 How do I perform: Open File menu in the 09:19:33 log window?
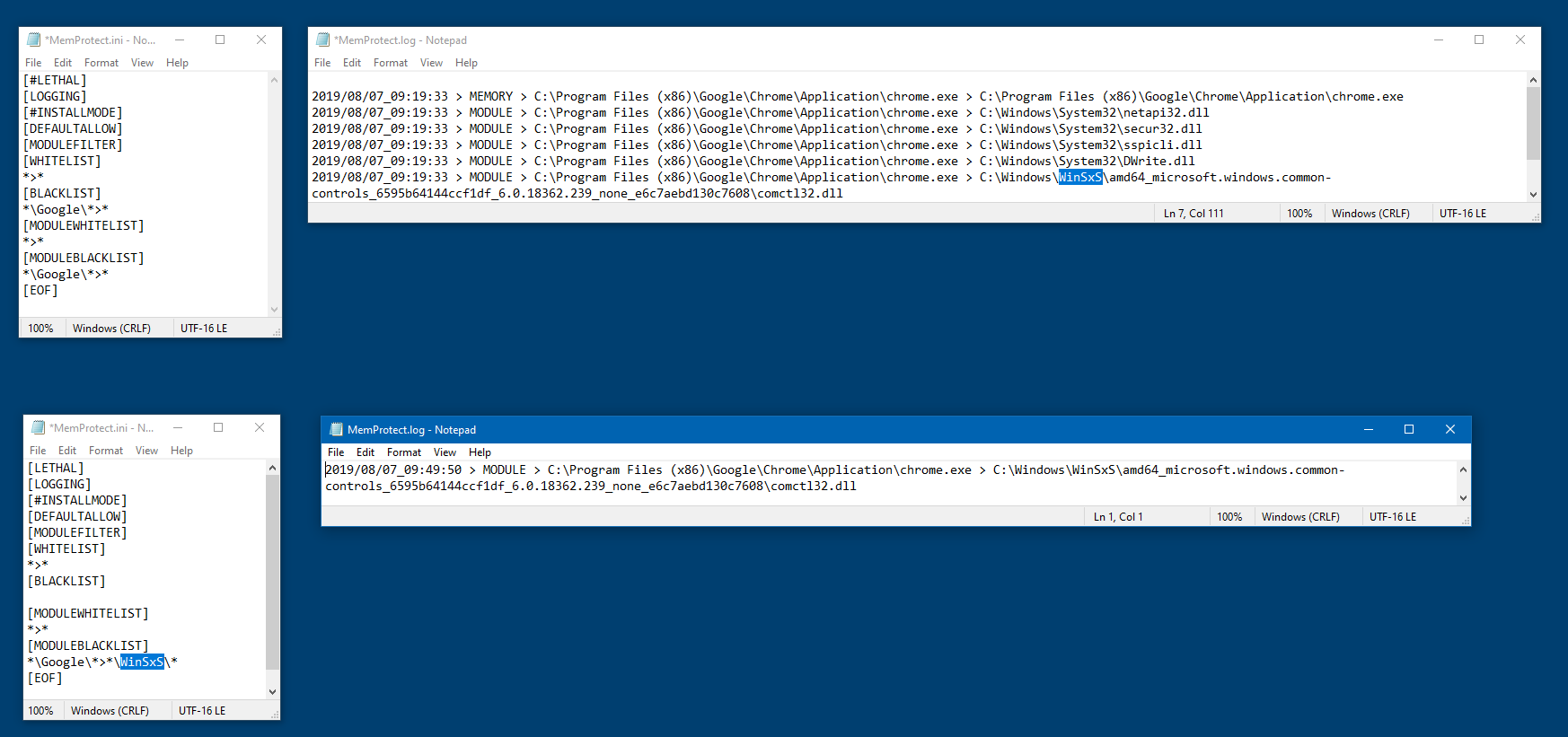pyautogui.click(x=322, y=63)
